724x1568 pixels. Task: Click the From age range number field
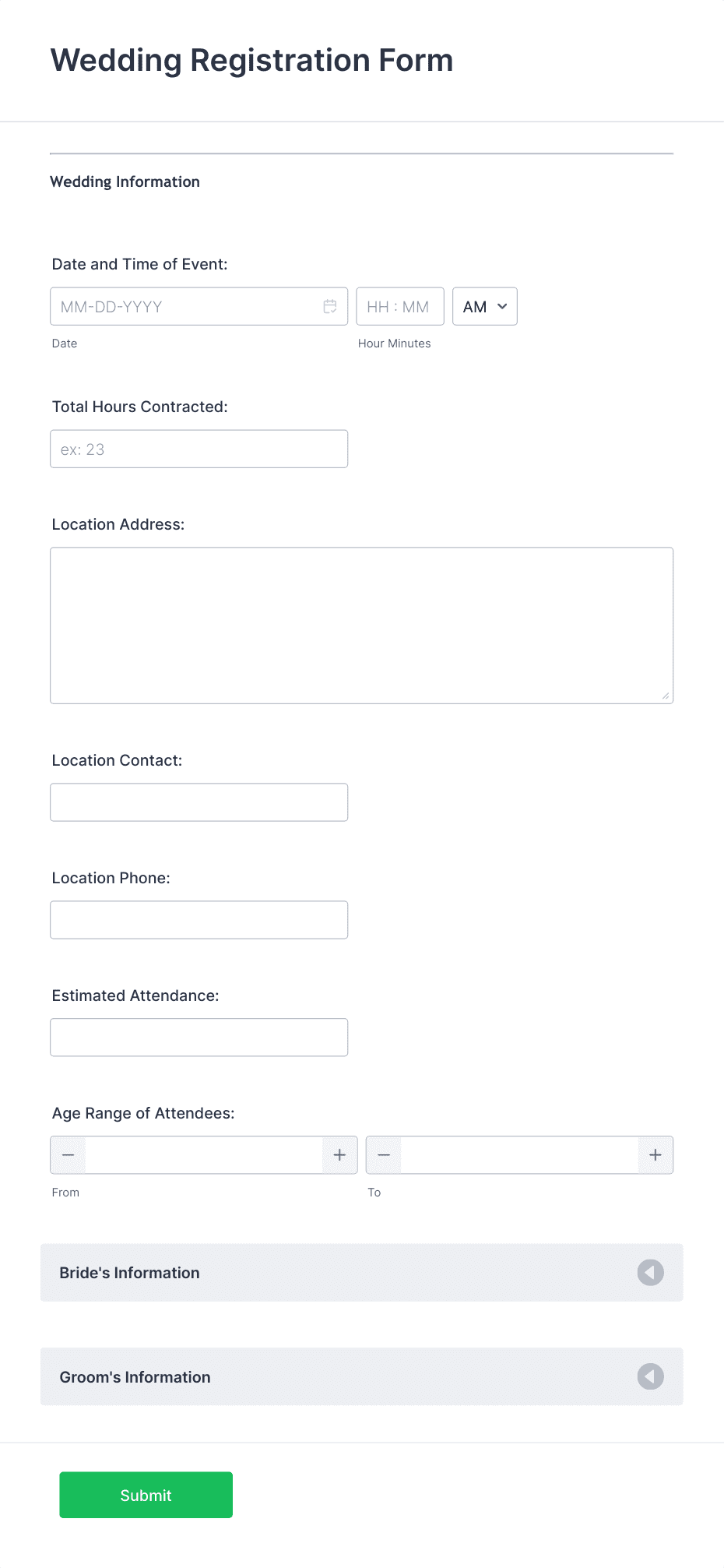(x=204, y=1155)
